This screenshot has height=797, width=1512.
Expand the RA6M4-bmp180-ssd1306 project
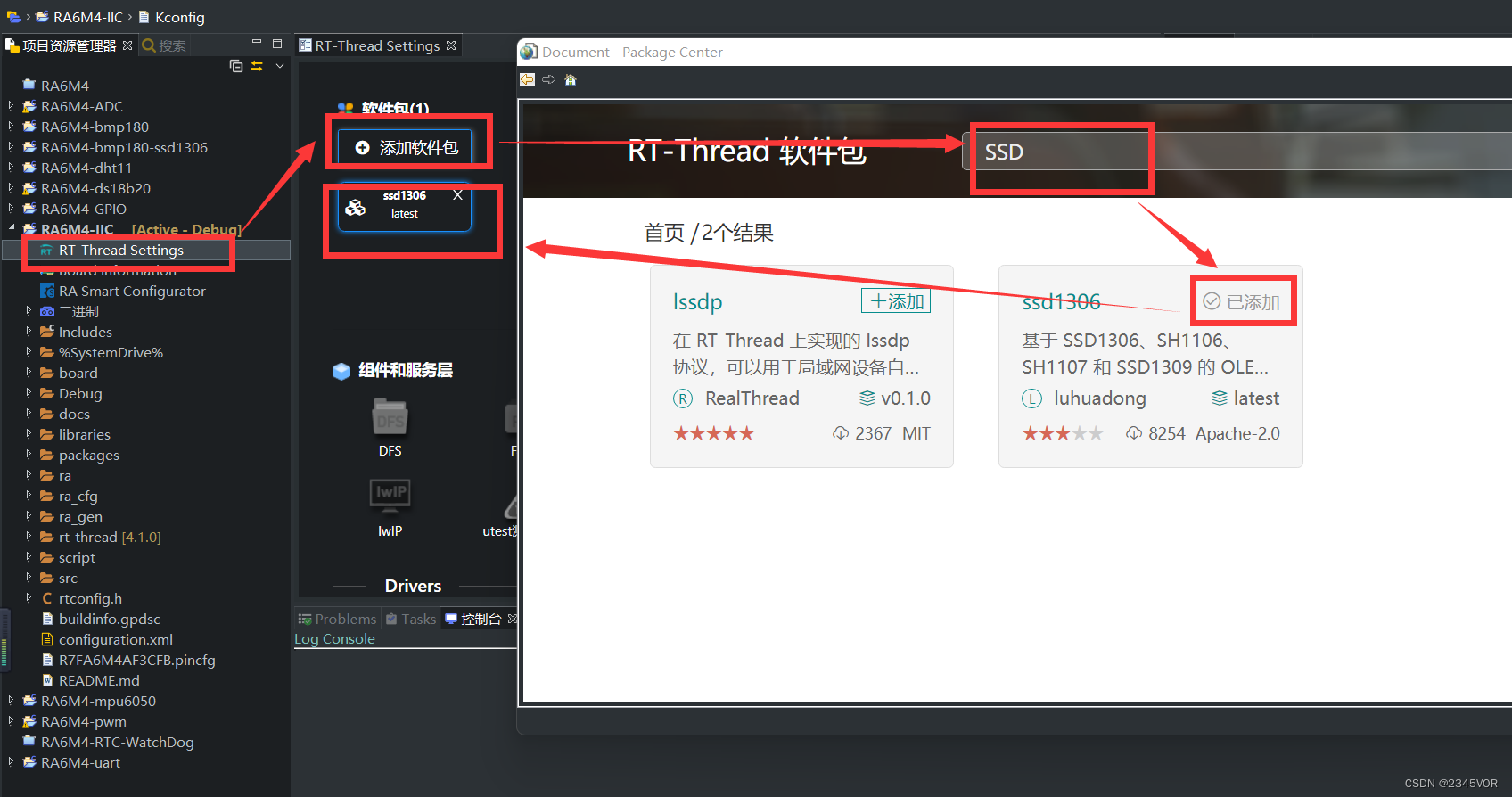(11, 147)
